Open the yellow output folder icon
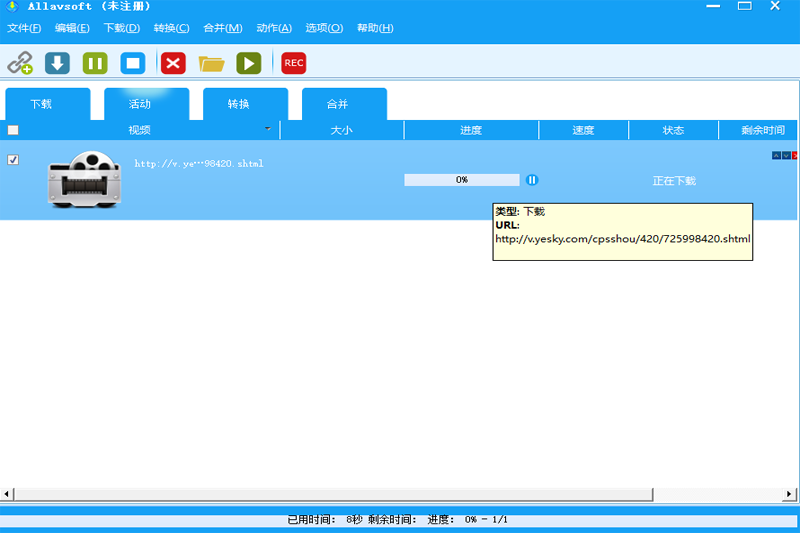 click(211, 63)
